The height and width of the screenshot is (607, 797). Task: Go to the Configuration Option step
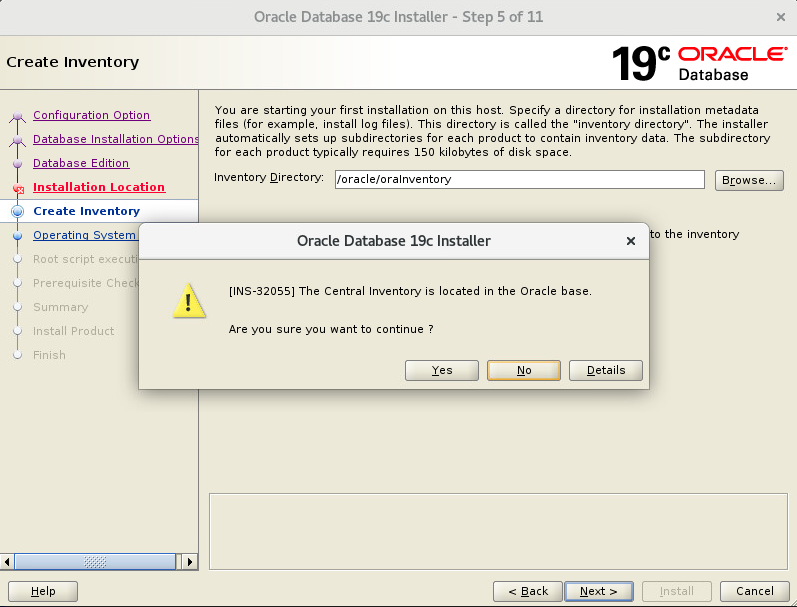[x=91, y=115]
